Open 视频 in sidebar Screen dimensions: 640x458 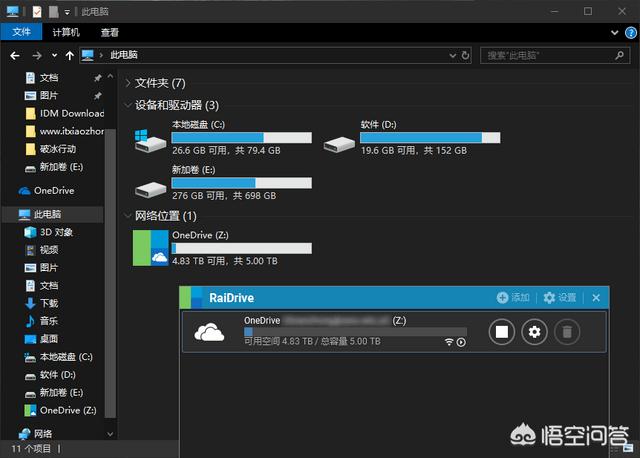(42, 250)
